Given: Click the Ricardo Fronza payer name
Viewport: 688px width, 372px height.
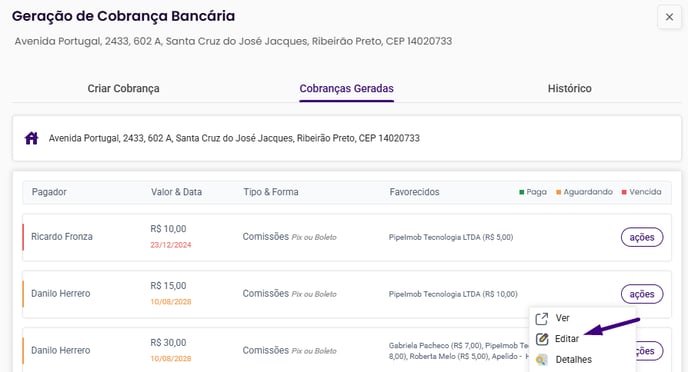Looking at the screenshot, I should coord(62,237).
